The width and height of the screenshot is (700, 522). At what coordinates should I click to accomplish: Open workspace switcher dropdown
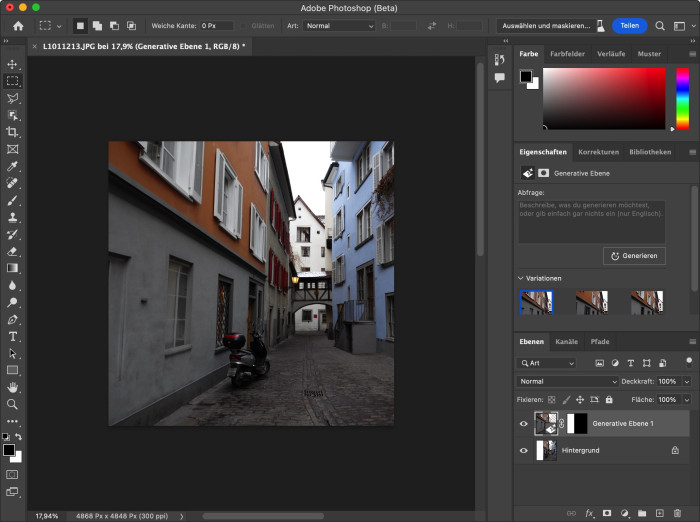click(683, 26)
